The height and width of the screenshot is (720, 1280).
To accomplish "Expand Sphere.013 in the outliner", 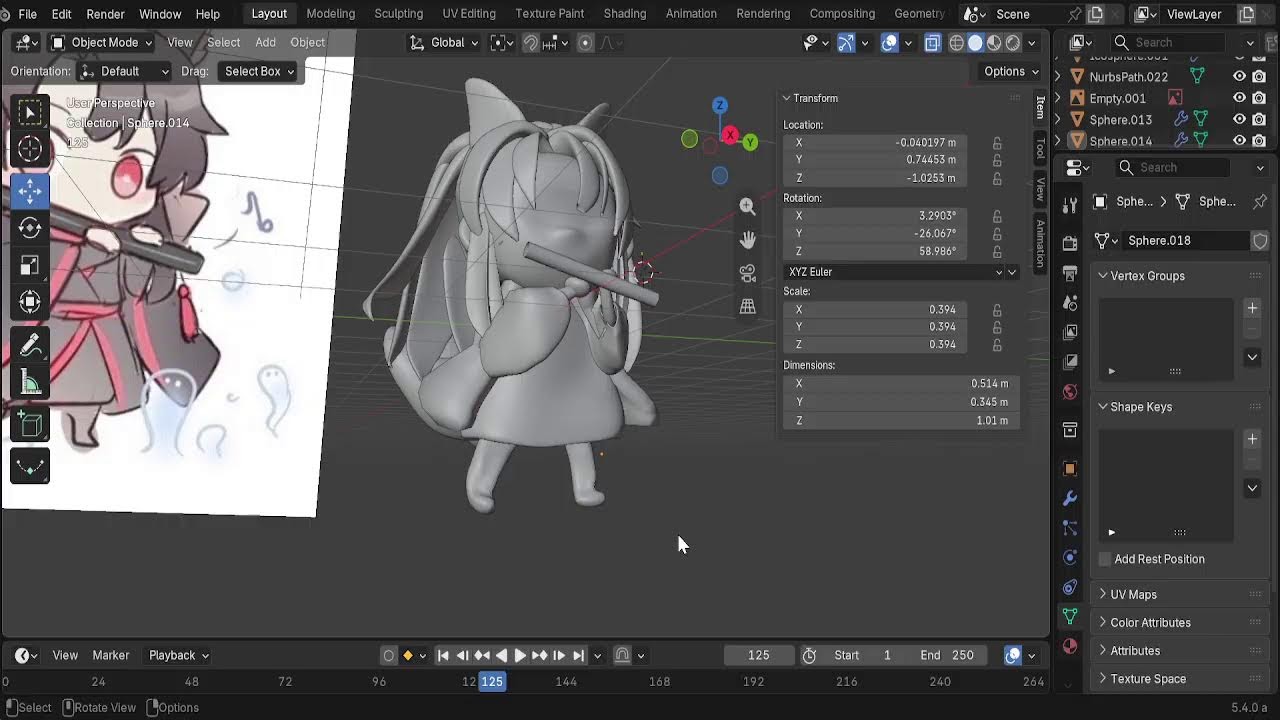I will pos(1059,119).
